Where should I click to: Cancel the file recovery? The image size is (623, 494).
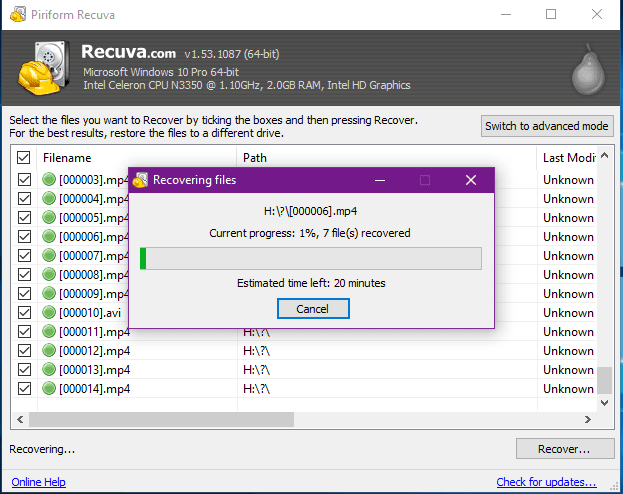tap(313, 309)
